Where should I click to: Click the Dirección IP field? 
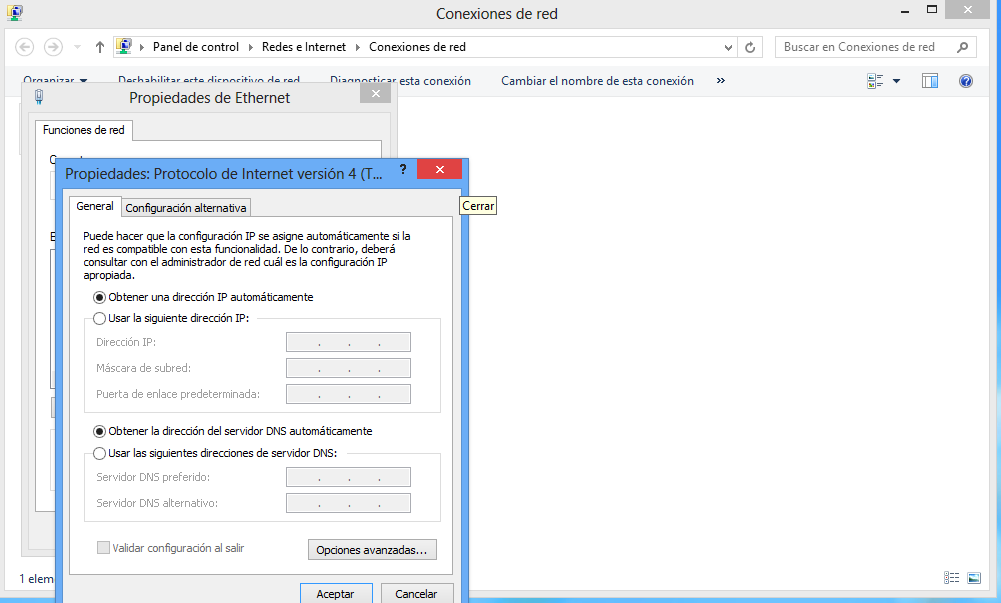pos(348,342)
